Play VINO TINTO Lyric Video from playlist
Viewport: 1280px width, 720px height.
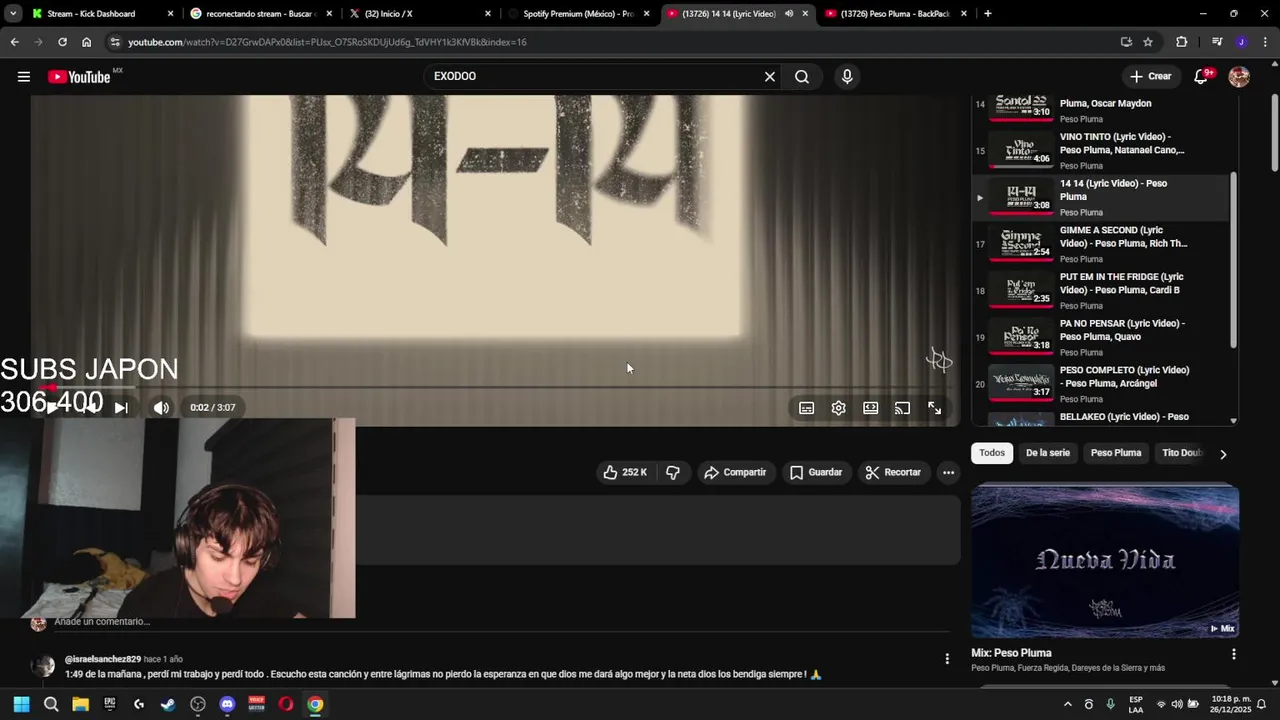[1100, 150]
